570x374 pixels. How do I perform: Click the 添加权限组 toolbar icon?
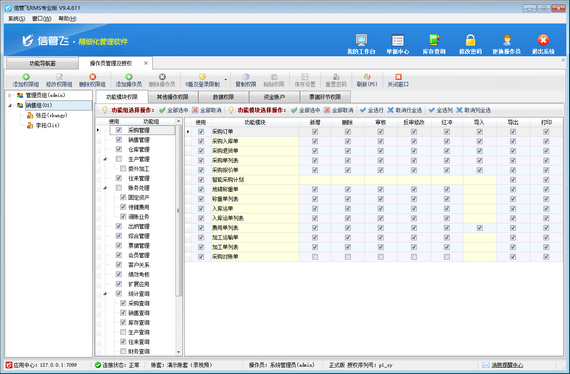click(x=26, y=77)
